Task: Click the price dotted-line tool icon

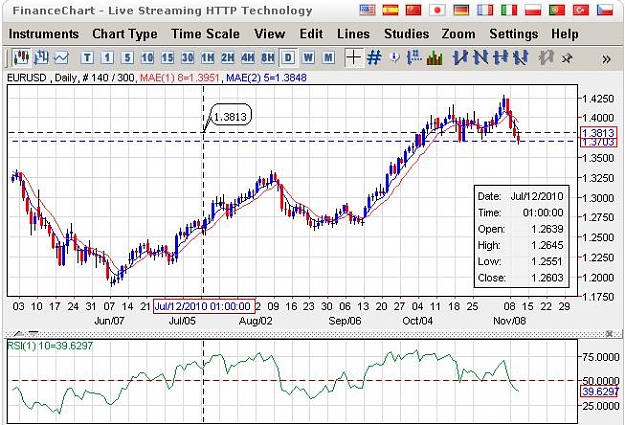Action: [x=414, y=58]
